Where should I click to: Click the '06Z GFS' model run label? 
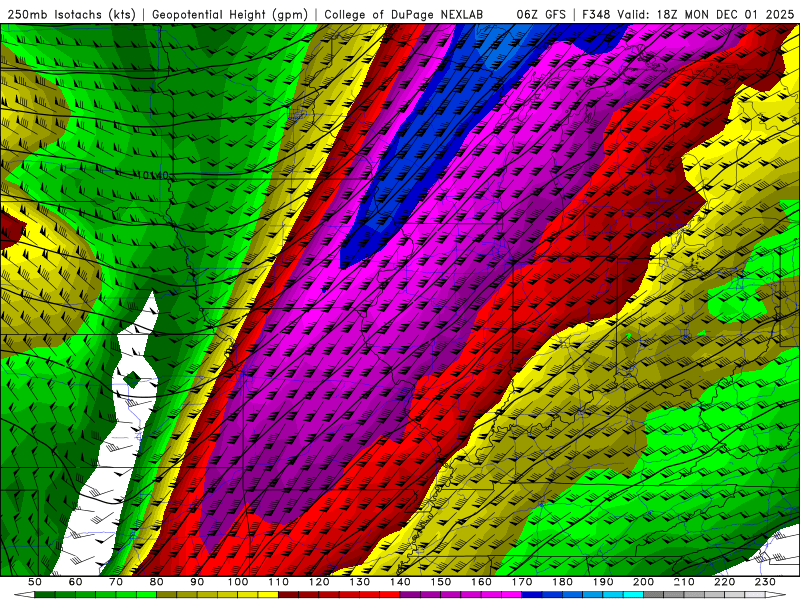pos(541,15)
